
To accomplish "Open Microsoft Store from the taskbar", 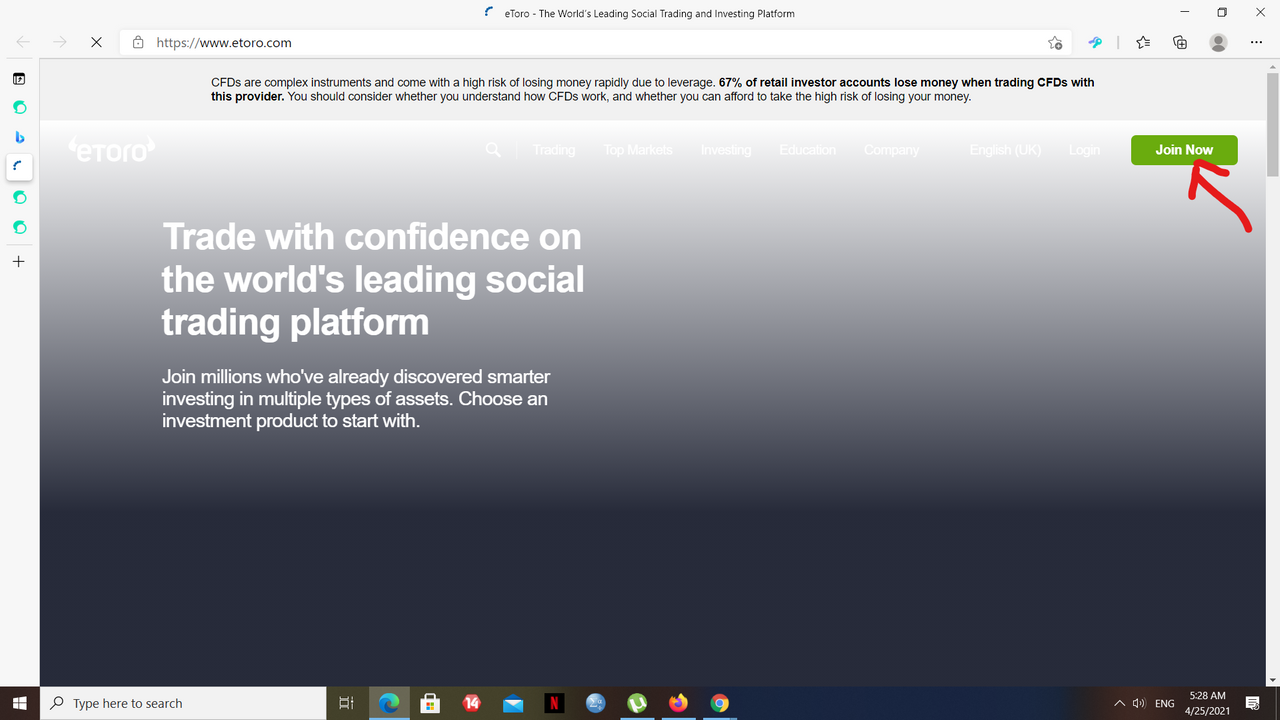I will 430,703.
